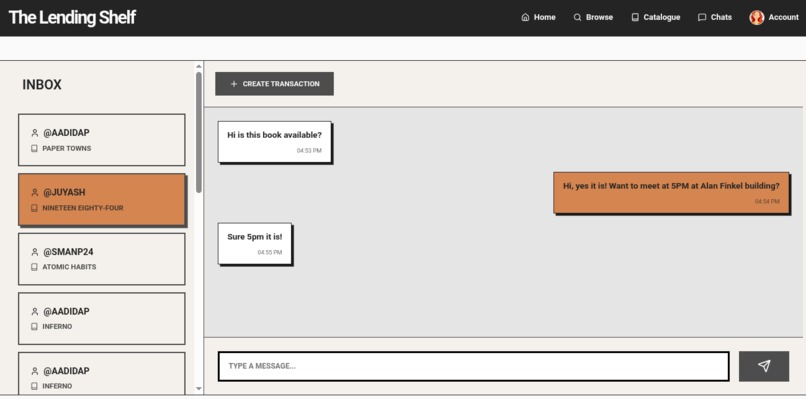Click plus icon in Create Transaction
806x399 pixels.
[x=234, y=84]
